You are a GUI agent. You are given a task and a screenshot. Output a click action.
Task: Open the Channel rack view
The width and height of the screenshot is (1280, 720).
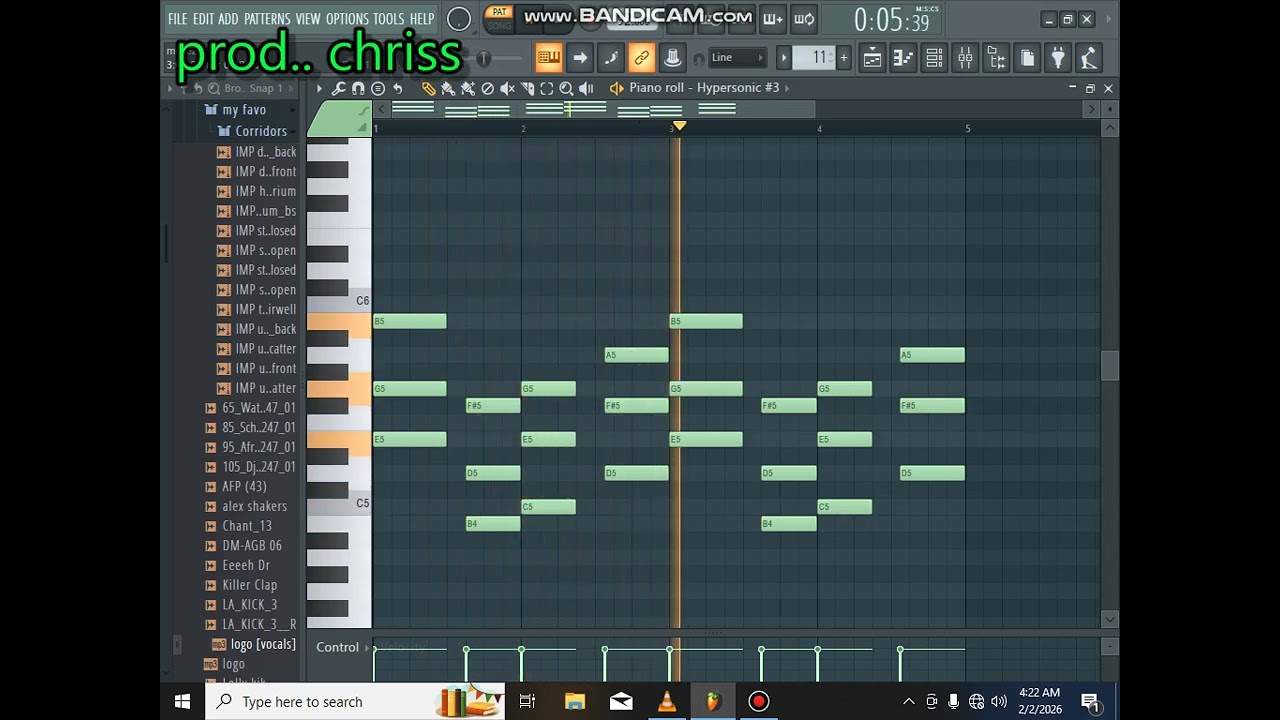[934, 58]
